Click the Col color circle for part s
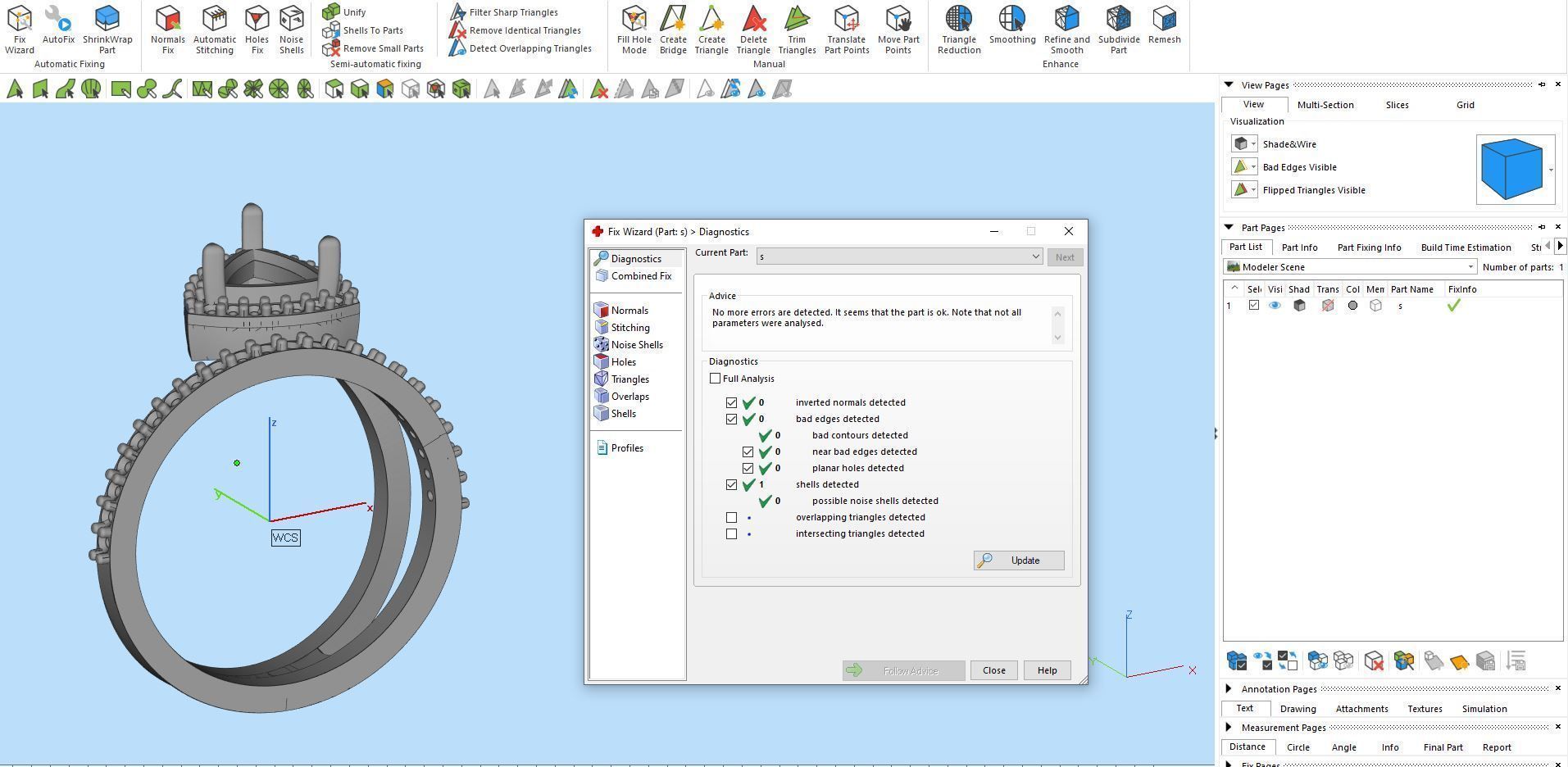Screen dimensions: 1568x767 [x=1352, y=306]
